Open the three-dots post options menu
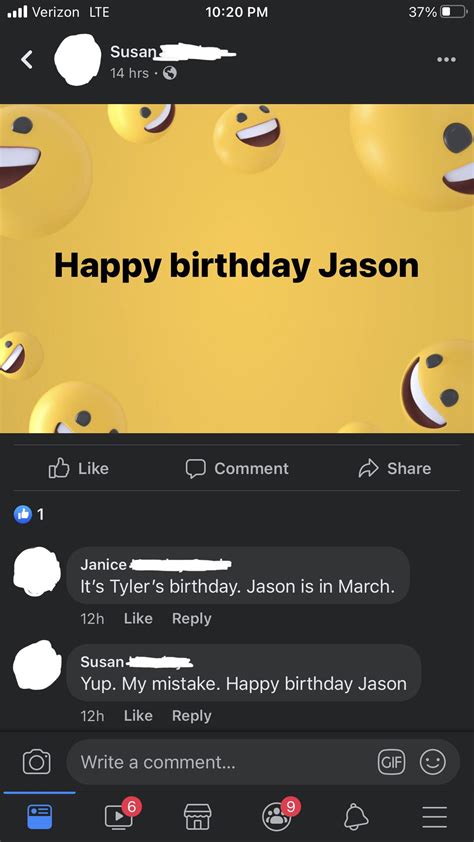This screenshot has width=474, height=842. tap(446, 60)
